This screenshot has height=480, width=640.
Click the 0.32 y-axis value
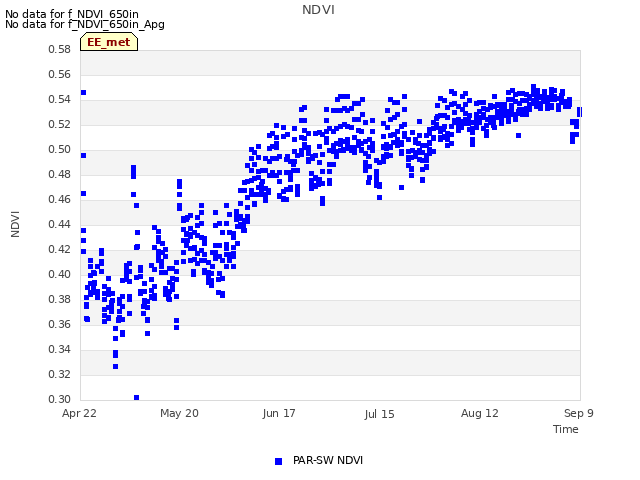click(x=60, y=374)
